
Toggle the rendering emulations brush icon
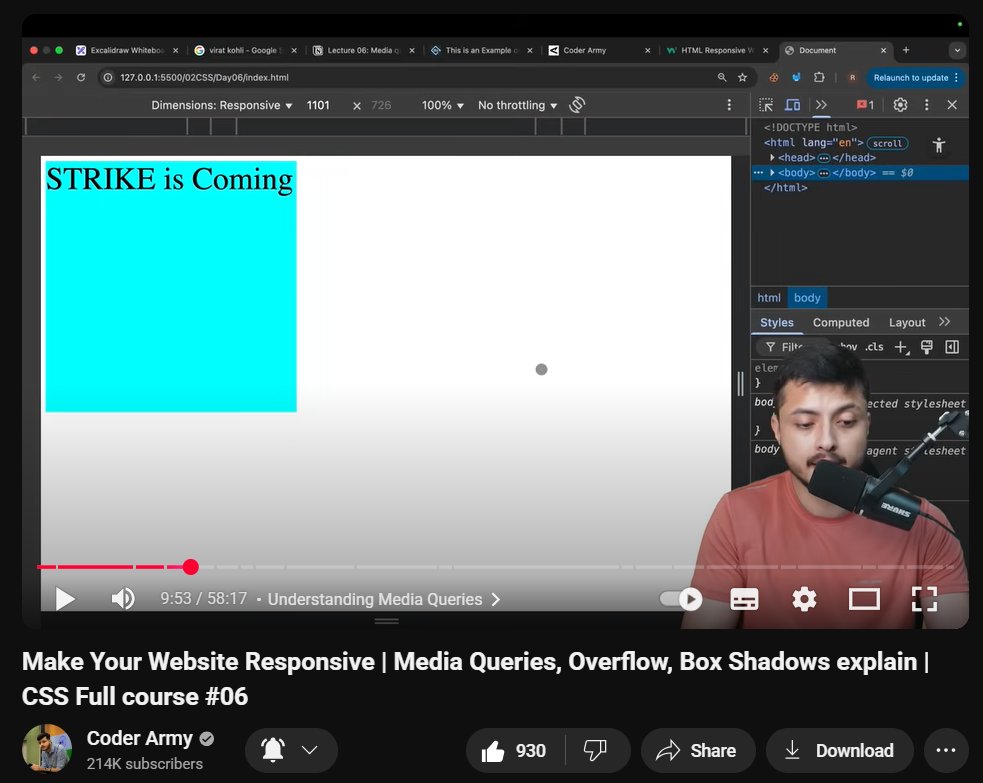(x=927, y=347)
